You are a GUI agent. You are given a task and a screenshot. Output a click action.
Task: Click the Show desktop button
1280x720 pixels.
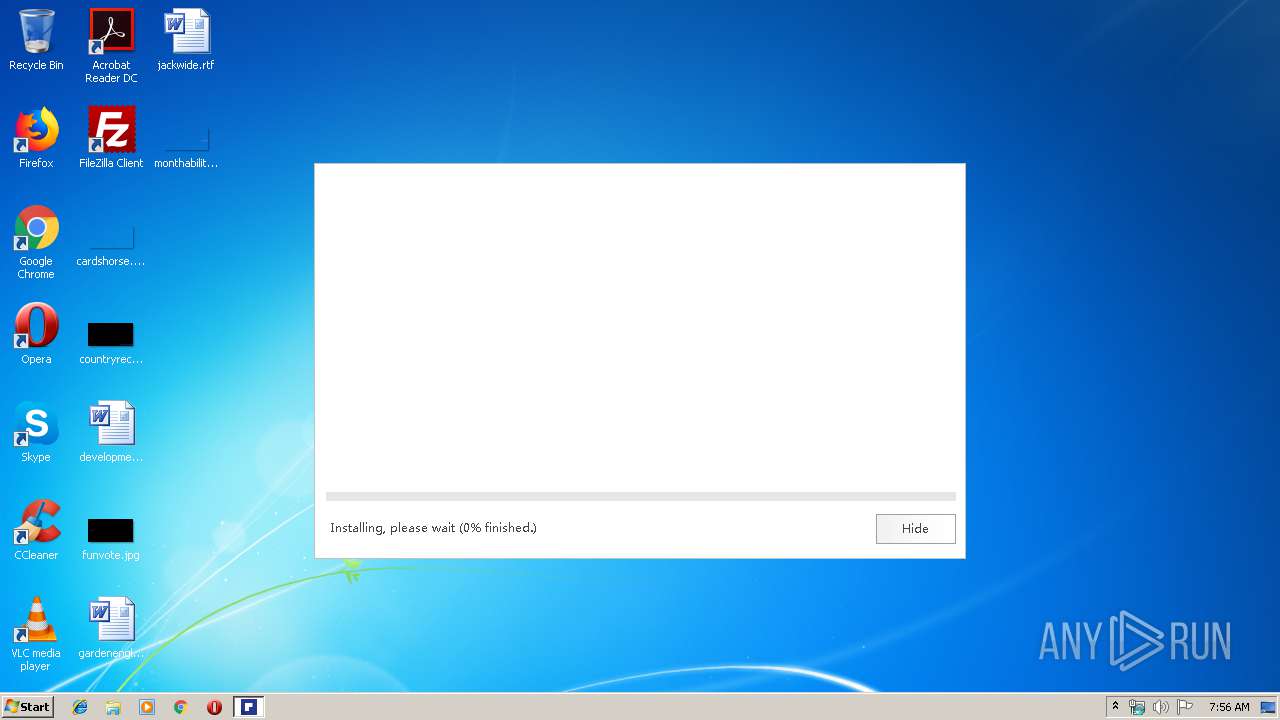pos(1268,707)
